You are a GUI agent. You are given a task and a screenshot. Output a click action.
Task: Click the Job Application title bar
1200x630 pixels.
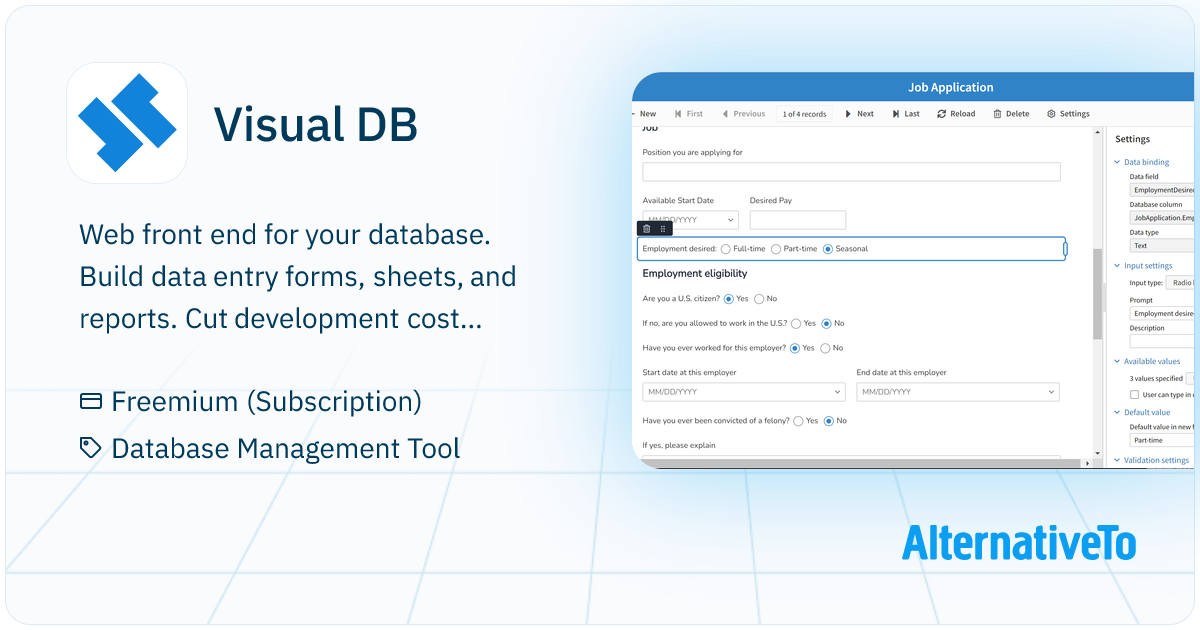click(x=951, y=87)
